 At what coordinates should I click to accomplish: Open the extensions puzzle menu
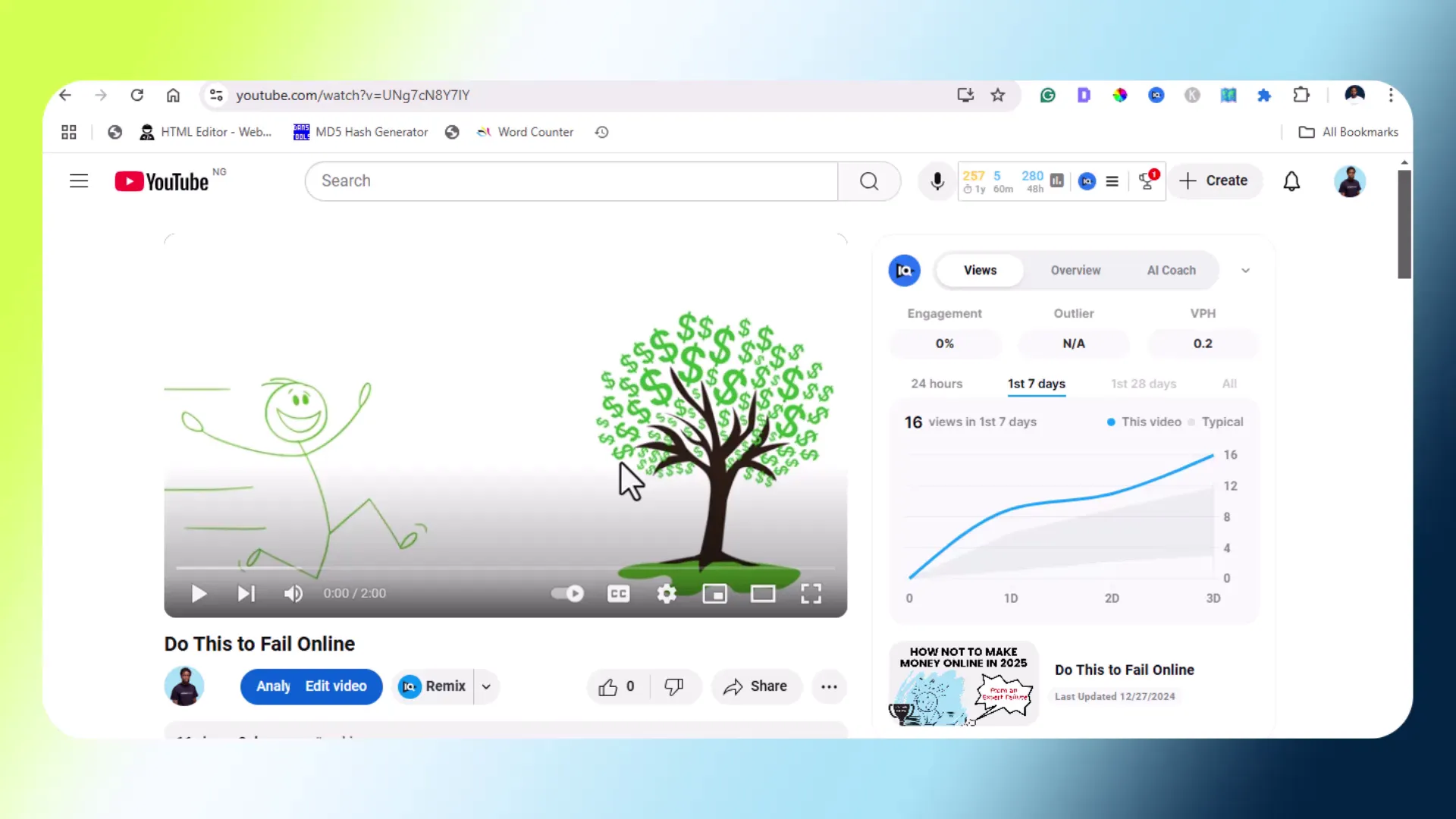[x=1301, y=96]
